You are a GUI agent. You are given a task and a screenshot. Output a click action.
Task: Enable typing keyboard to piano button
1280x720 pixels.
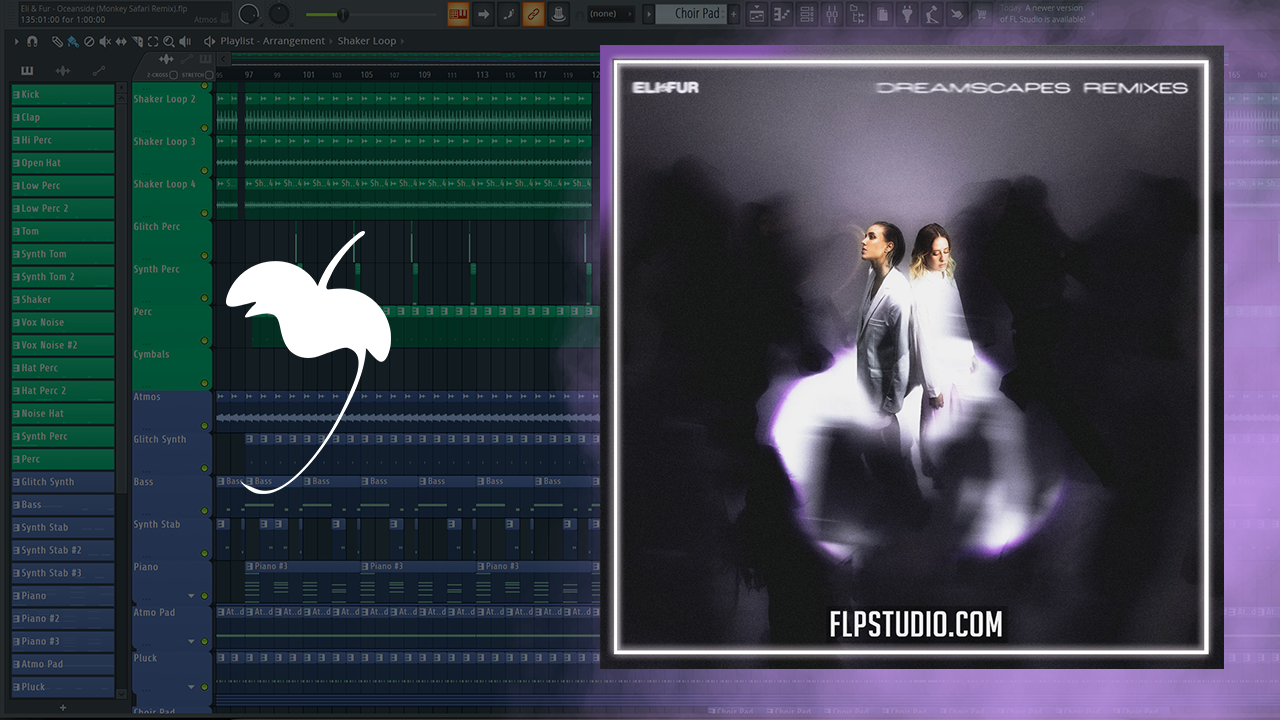pyautogui.click(x=458, y=14)
